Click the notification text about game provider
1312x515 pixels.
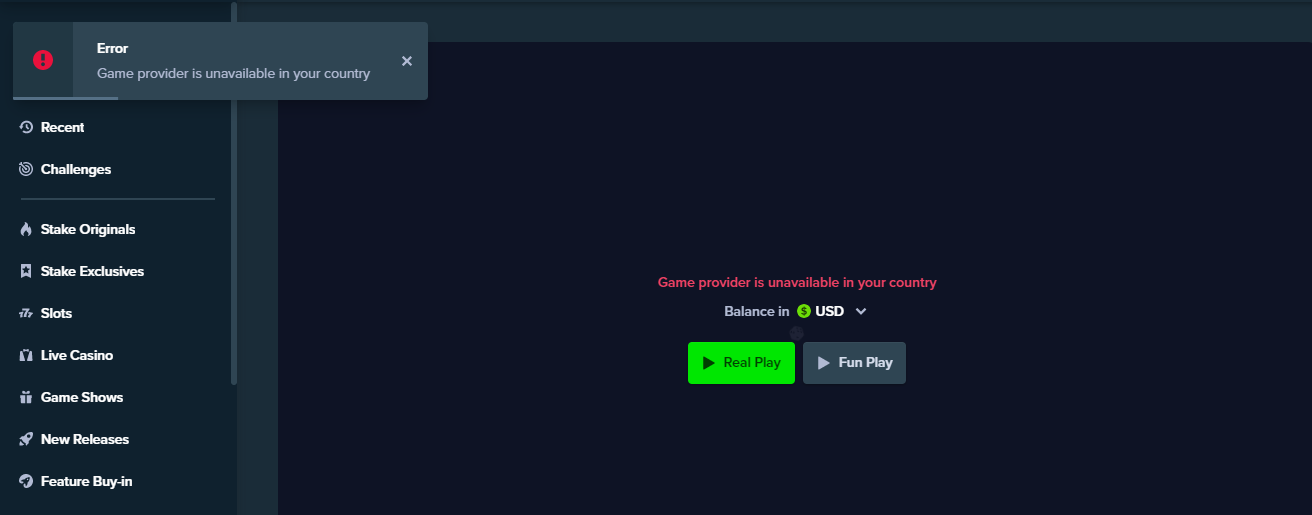(x=233, y=74)
